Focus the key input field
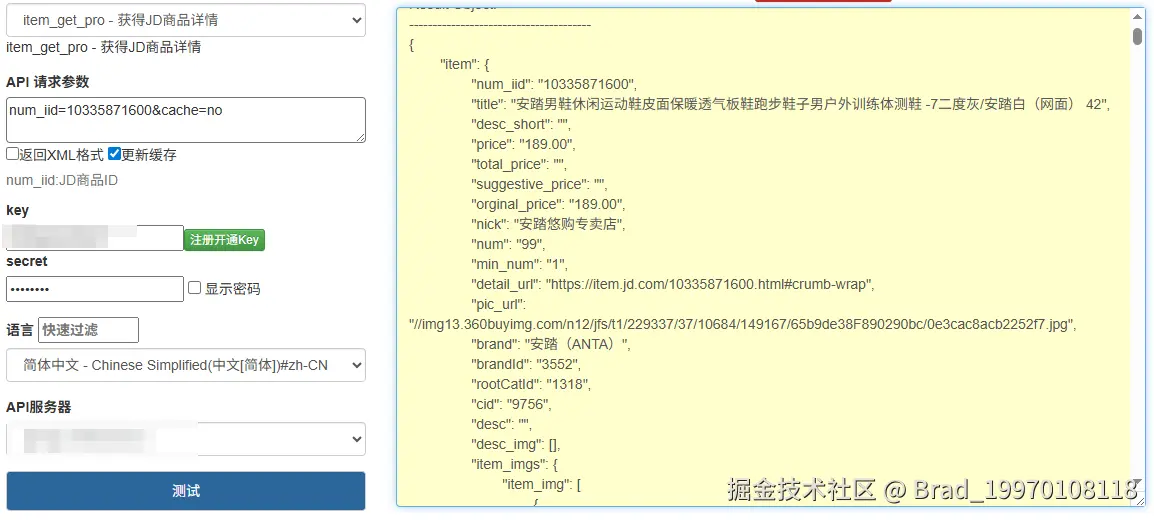This screenshot has width=1154, height=520. pyautogui.click(x=94, y=238)
